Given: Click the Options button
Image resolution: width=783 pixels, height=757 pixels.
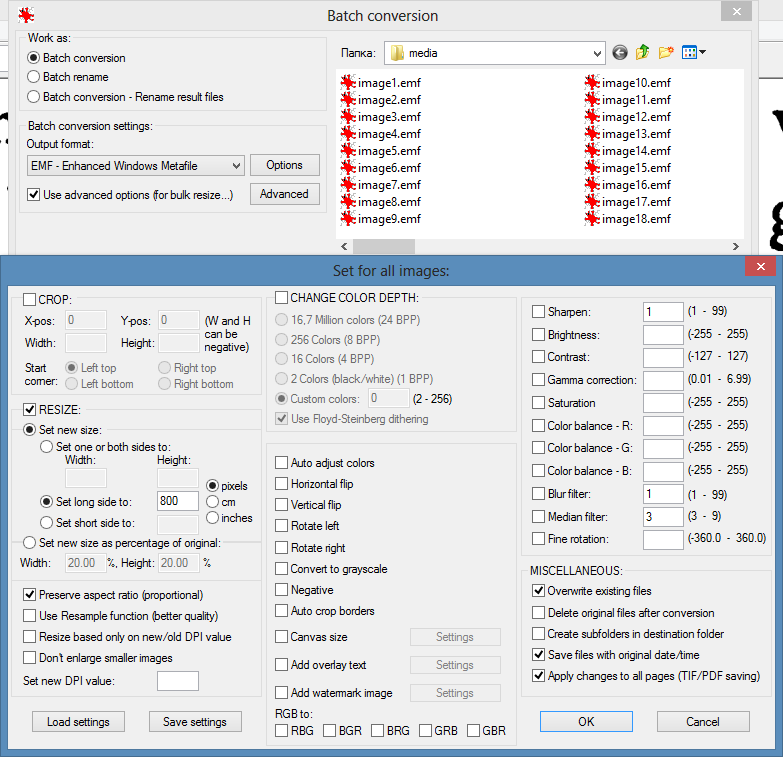Looking at the screenshot, I should [285, 165].
